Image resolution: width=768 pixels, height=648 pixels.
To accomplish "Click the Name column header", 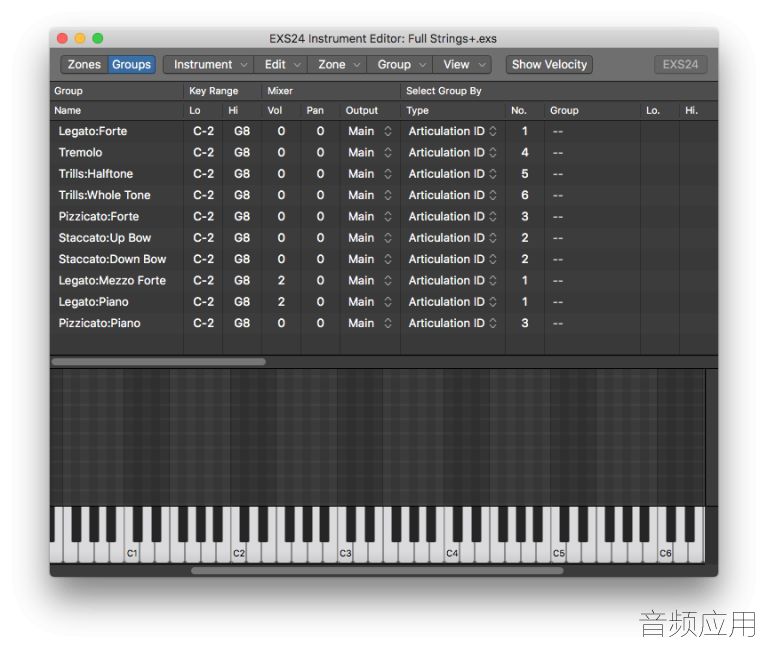I will tap(68, 111).
